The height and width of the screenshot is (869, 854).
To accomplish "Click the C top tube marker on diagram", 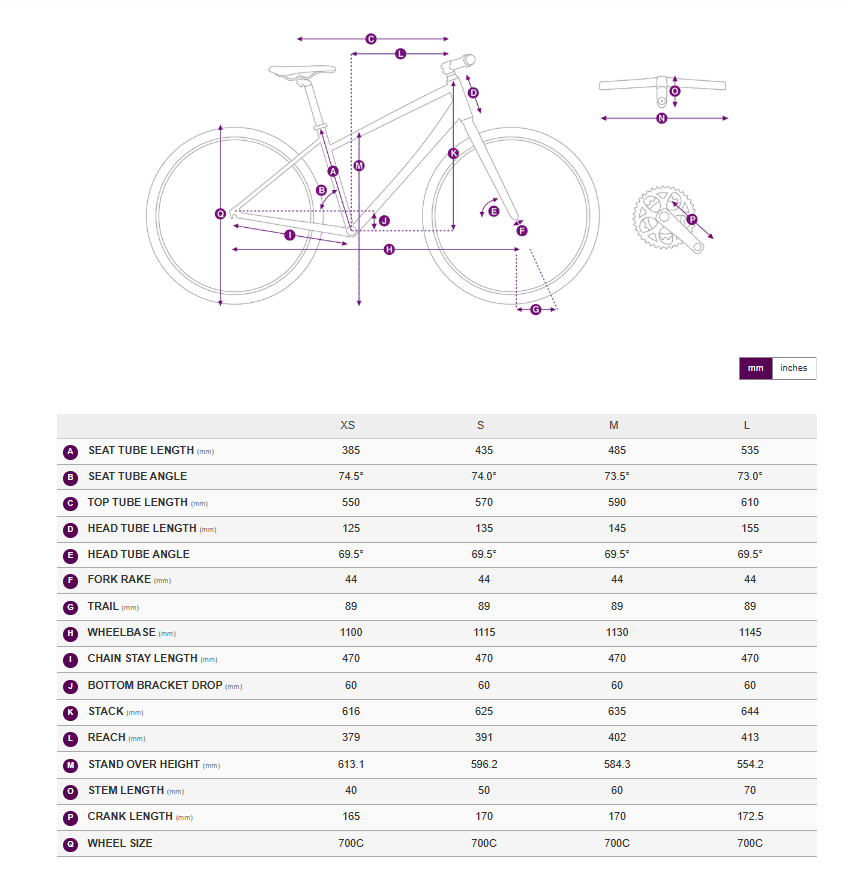I will [x=370, y=39].
